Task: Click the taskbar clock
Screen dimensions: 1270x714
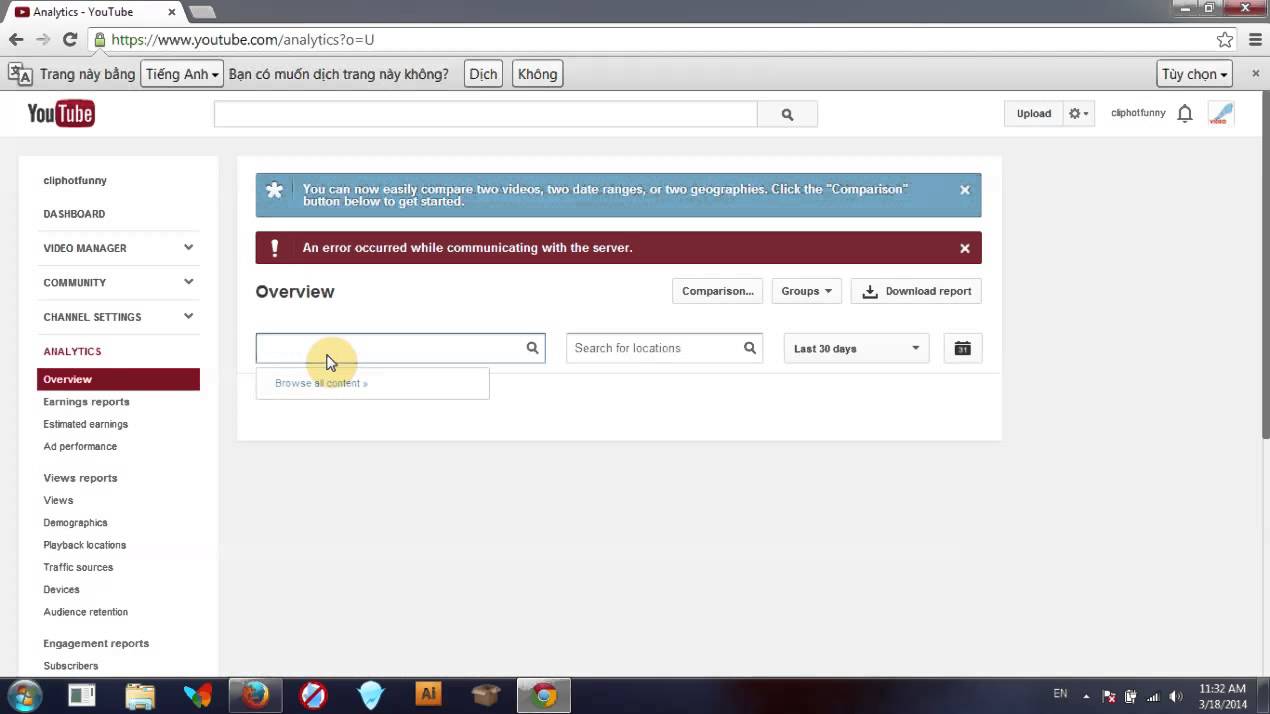Action: coord(1222,696)
